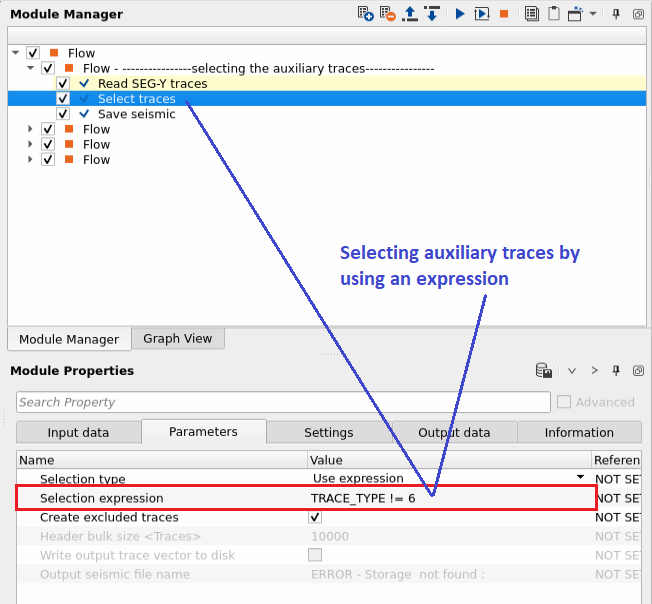This screenshot has width=652, height=604.
Task: Uncheck the Read SEG-Y traces checkbox
Action: [x=63, y=84]
